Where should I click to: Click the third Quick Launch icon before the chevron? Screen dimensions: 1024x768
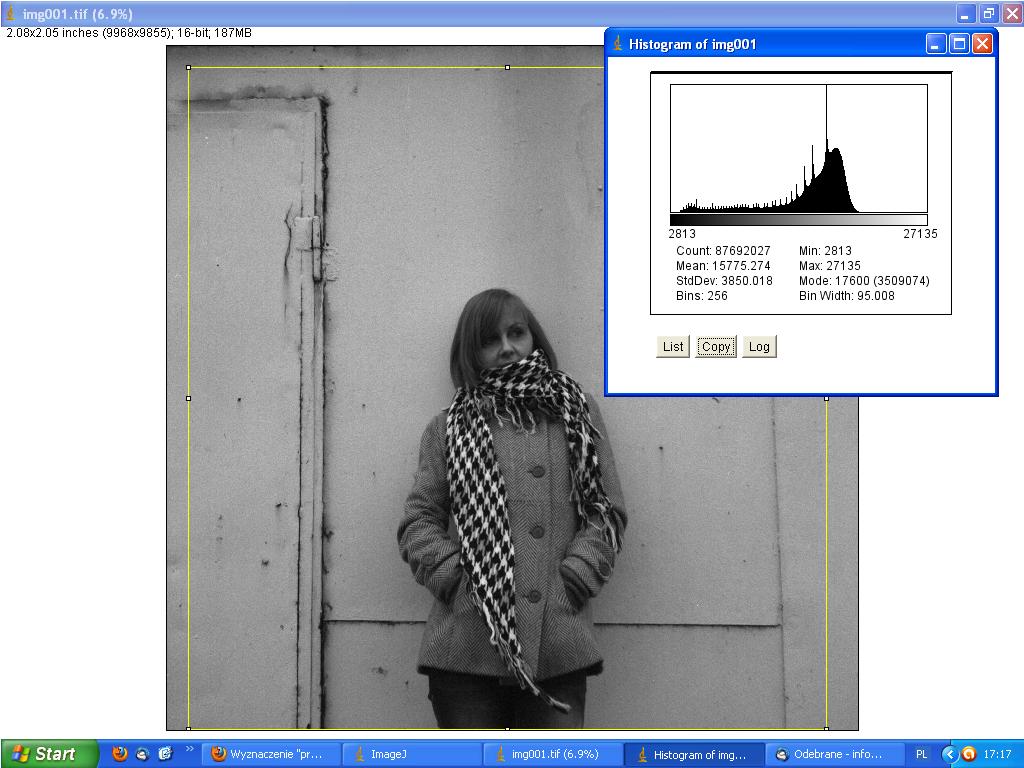[165, 754]
